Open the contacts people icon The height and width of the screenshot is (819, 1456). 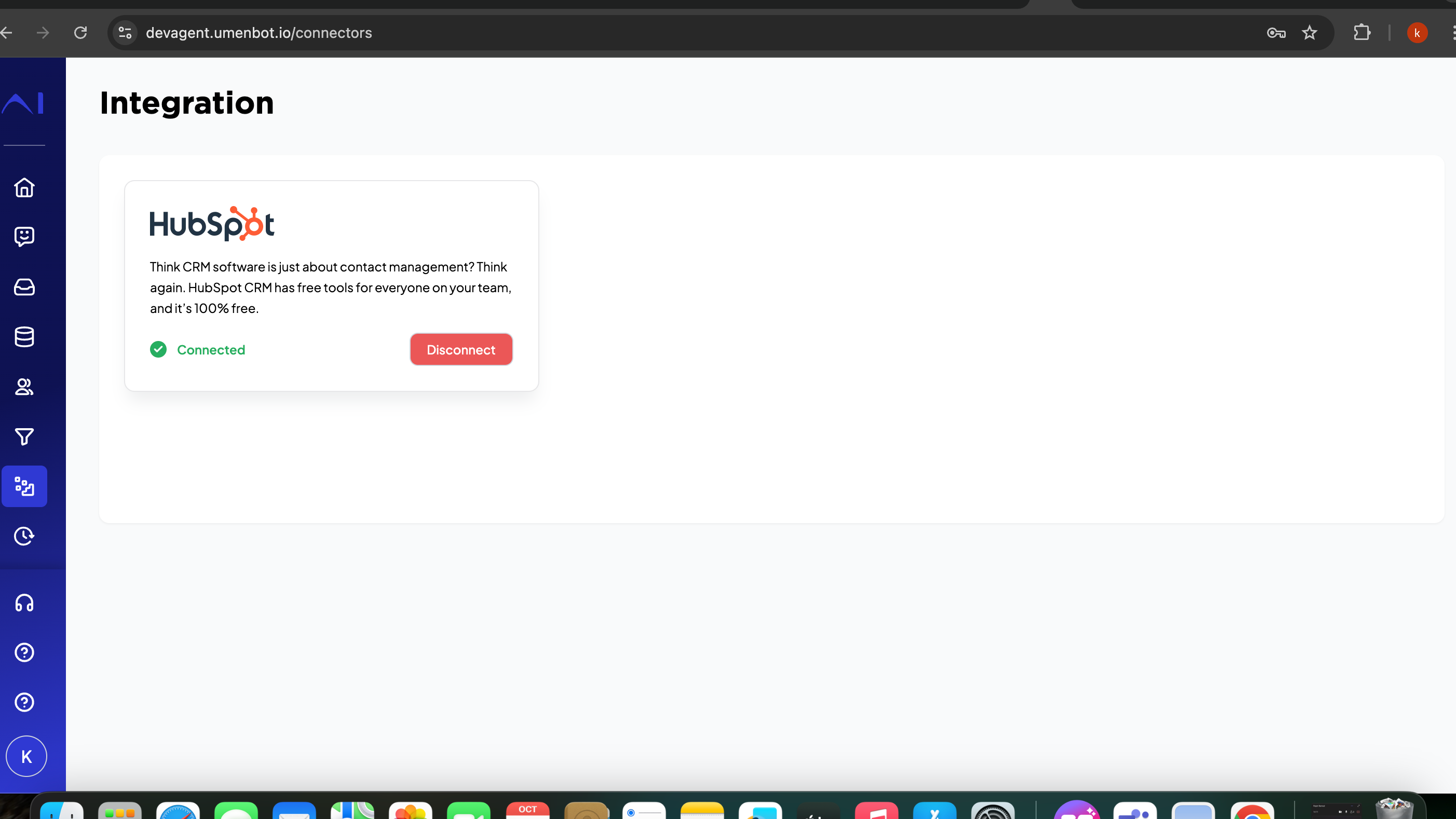[24, 387]
